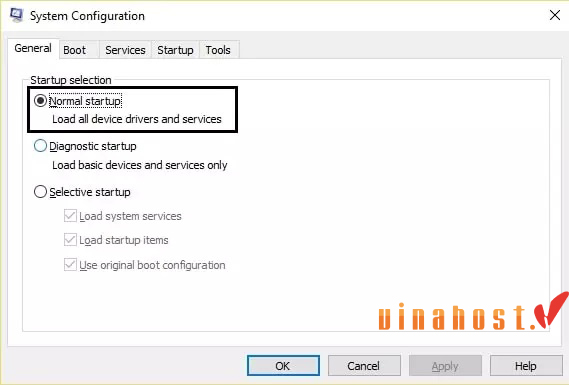The image size is (569, 385).
Task: Close the System Configuration window
Action: tap(555, 15)
